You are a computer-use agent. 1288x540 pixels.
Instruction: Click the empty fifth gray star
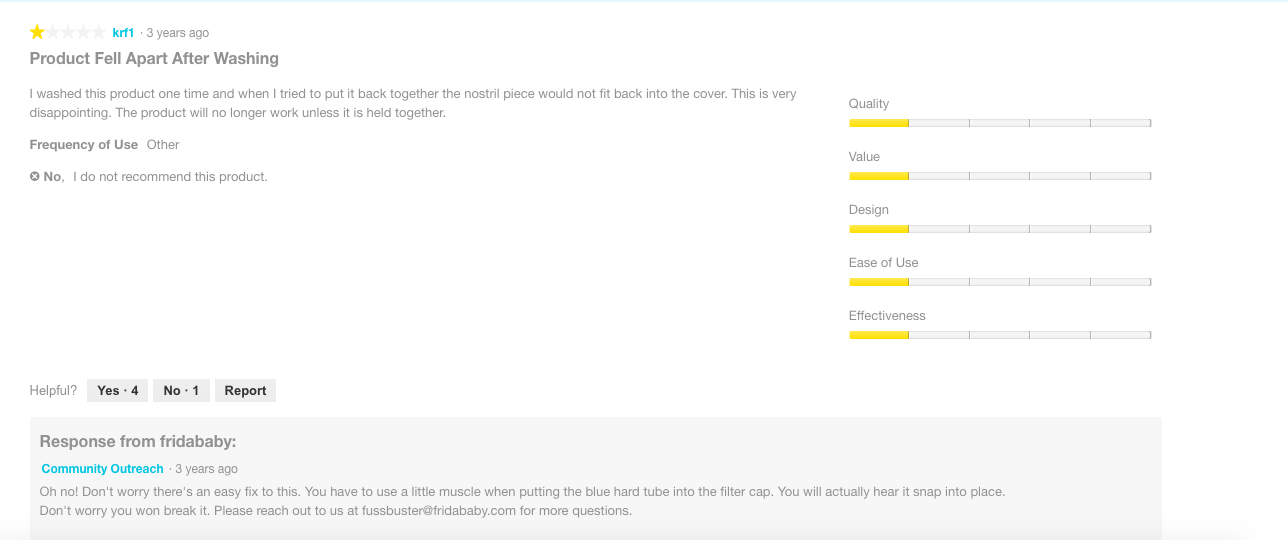pyautogui.click(x=99, y=32)
